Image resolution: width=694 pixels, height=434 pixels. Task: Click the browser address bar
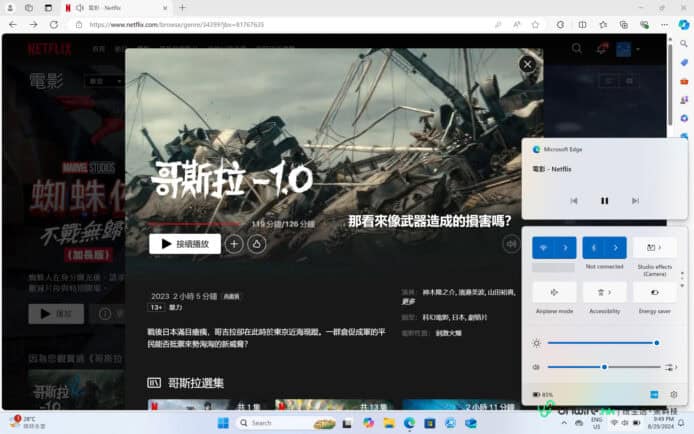(280, 24)
